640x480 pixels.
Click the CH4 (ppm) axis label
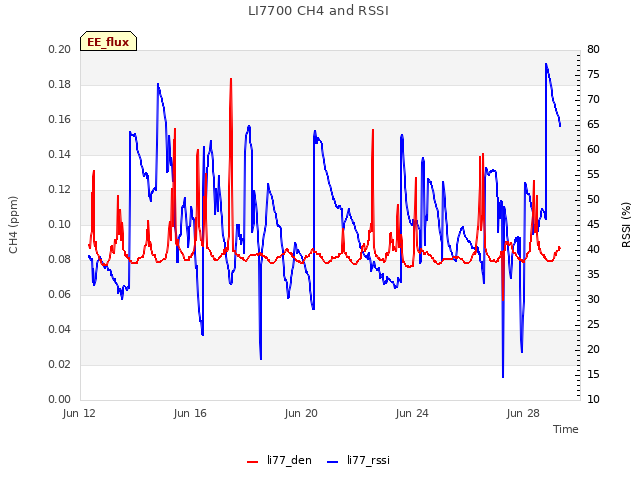click(13, 224)
